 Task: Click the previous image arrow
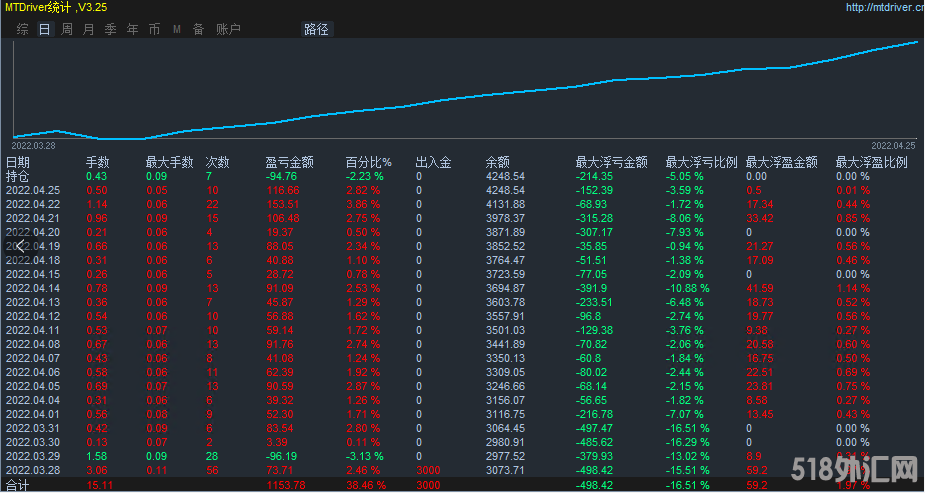(x=20, y=246)
